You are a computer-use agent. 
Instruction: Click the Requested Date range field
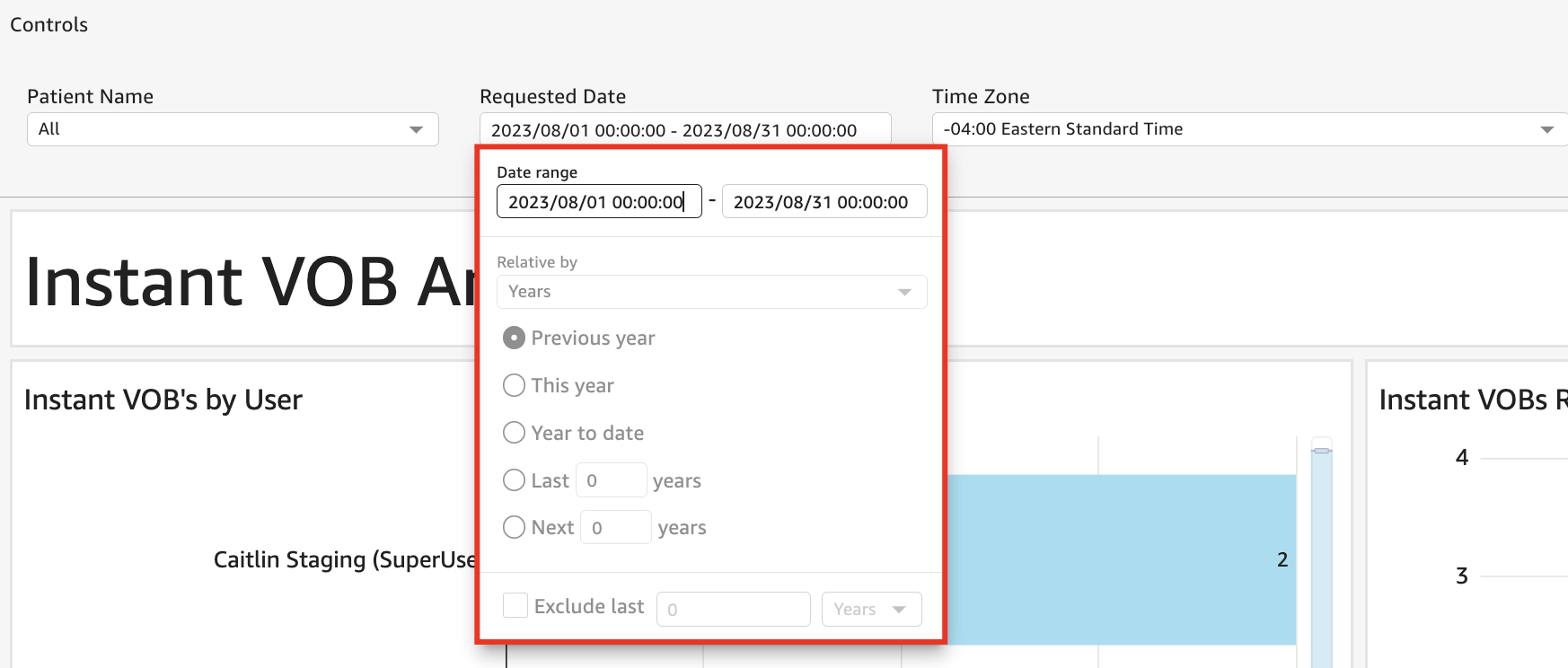(x=684, y=130)
